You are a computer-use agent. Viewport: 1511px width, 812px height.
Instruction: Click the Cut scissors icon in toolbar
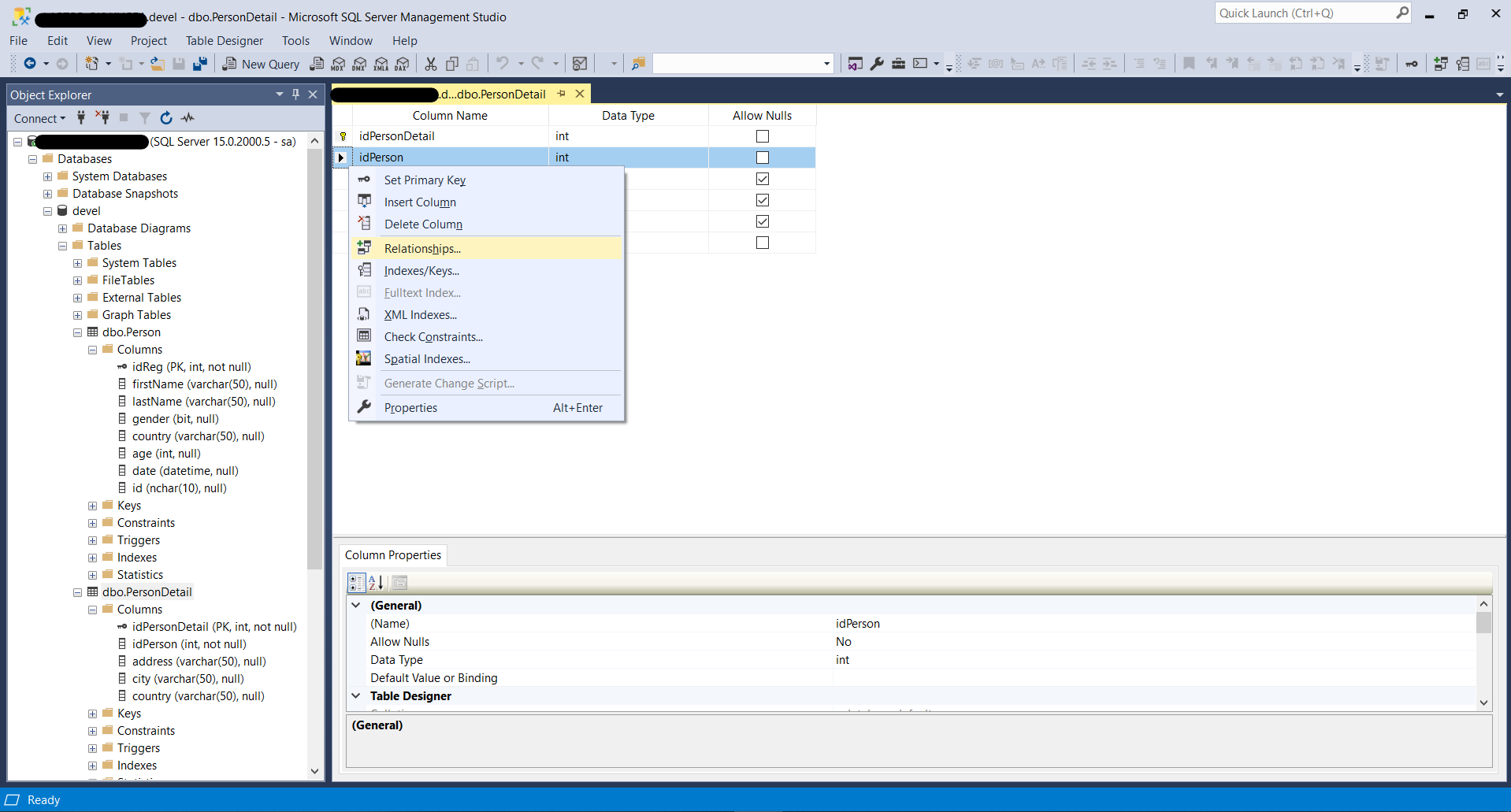(431, 64)
